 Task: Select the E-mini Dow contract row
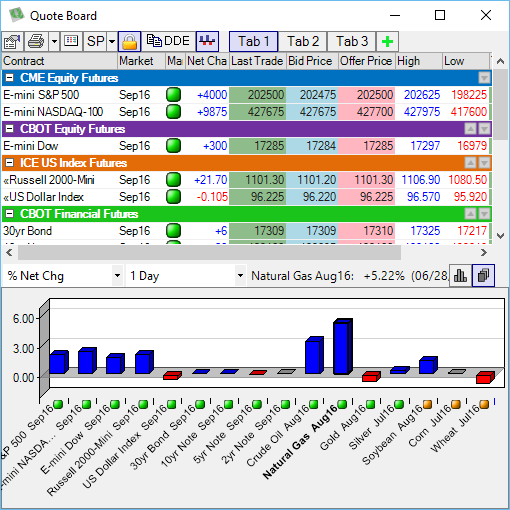point(247,146)
